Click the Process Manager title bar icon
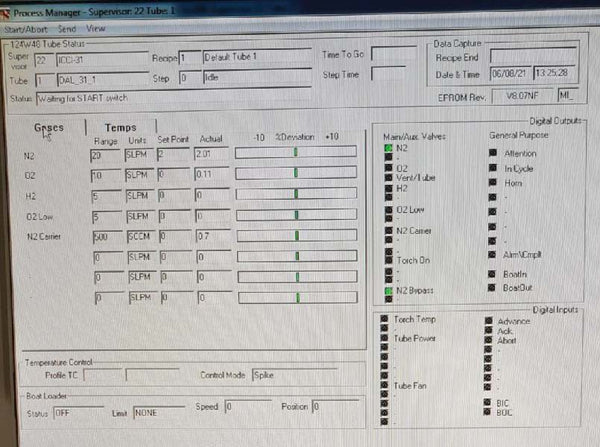Viewport: 600px width, 447px height. (x=5, y=14)
